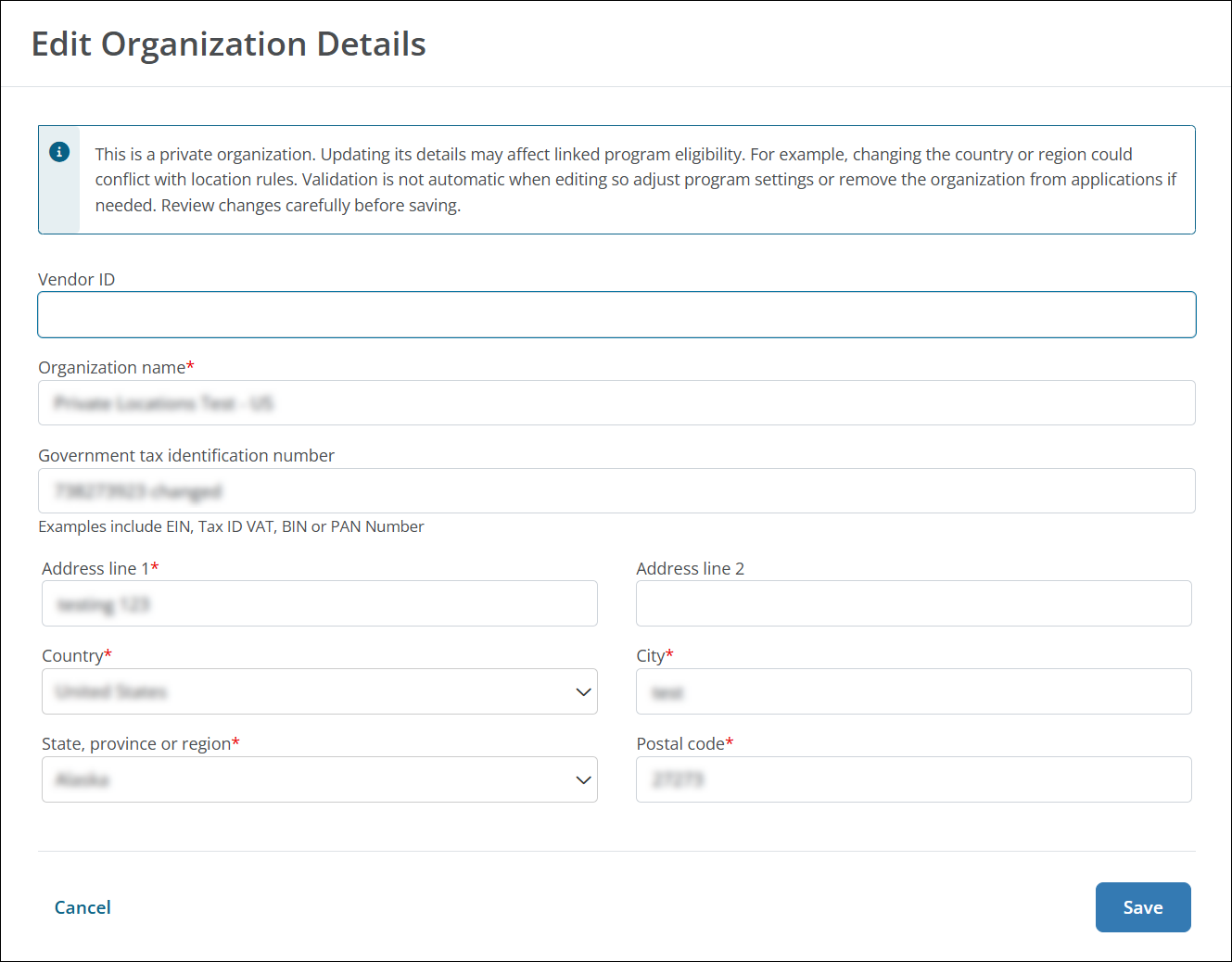Click the Address line 1 field
The width and height of the screenshot is (1232, 962).
point(319,603)
